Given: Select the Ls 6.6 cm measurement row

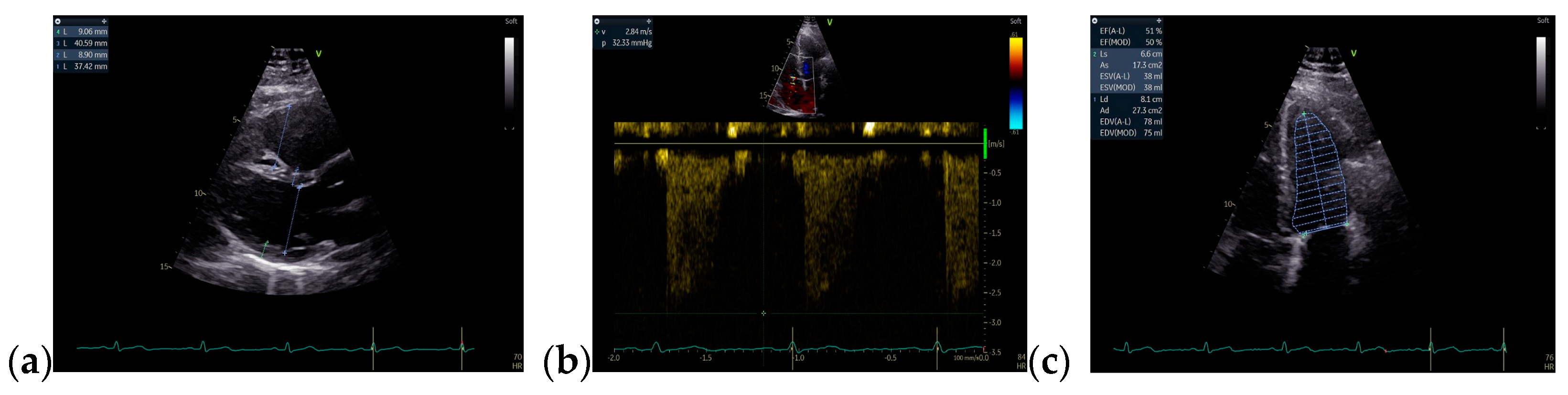Looking at the screenshot, I should tap(1130, 53).
